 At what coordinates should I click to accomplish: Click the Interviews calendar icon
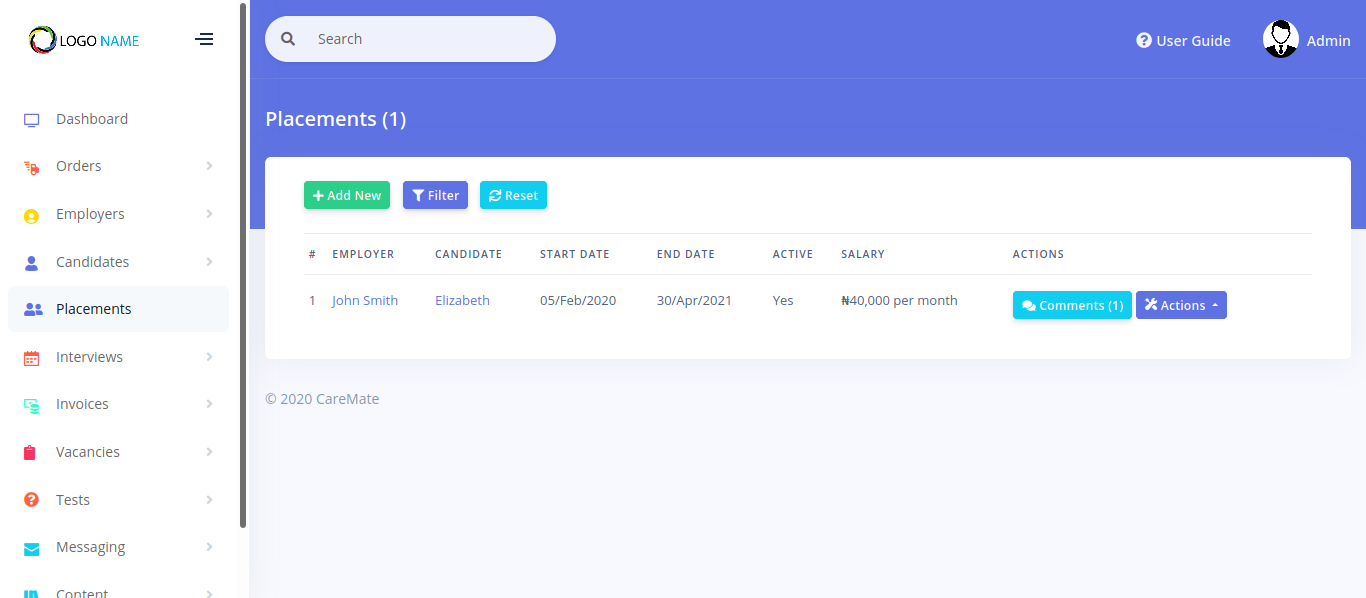(31, 358)
